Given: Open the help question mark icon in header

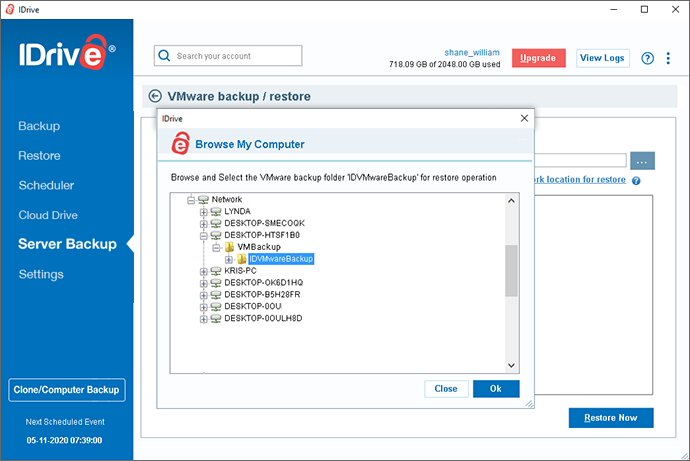Looking at the screenshot, I should (647, 58).
